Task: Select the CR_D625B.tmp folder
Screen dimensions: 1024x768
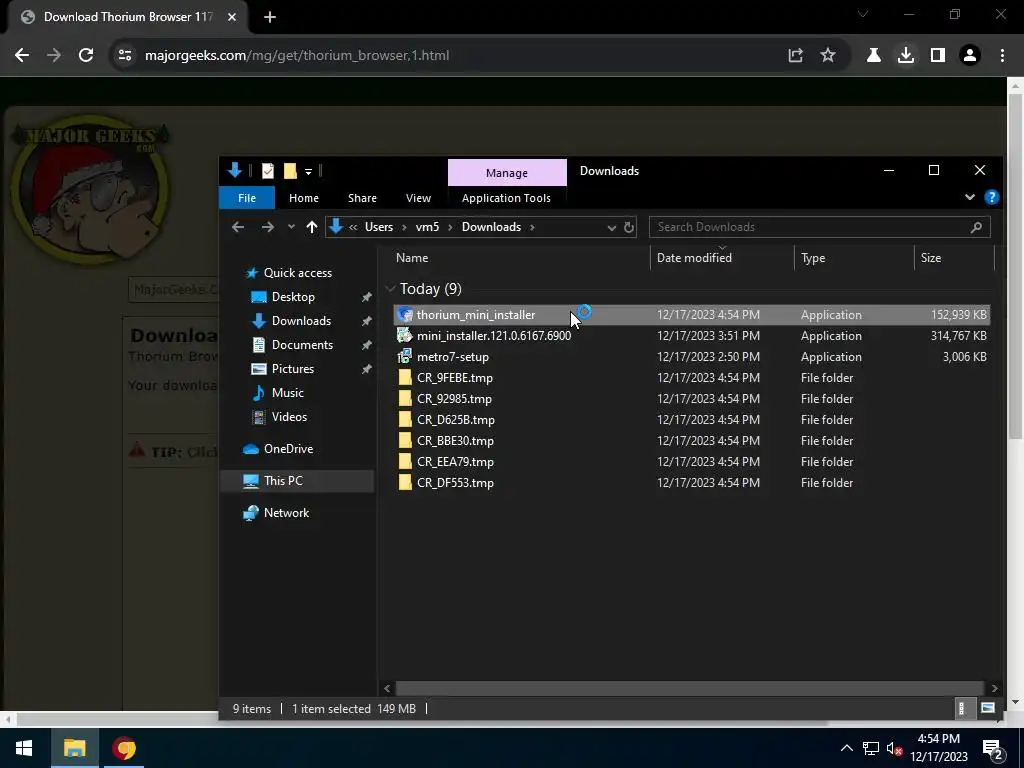Action: [x=692, y=419]
